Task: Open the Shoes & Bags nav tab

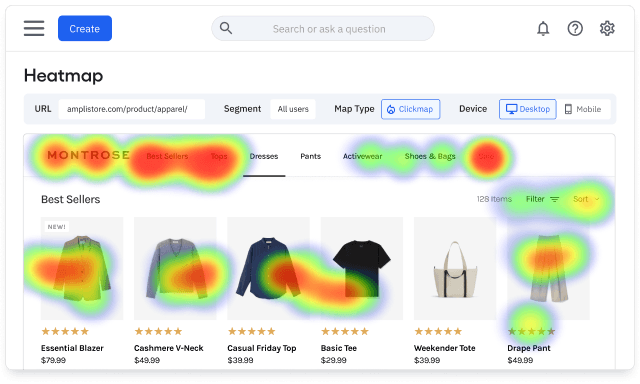Action: [430, 156]
